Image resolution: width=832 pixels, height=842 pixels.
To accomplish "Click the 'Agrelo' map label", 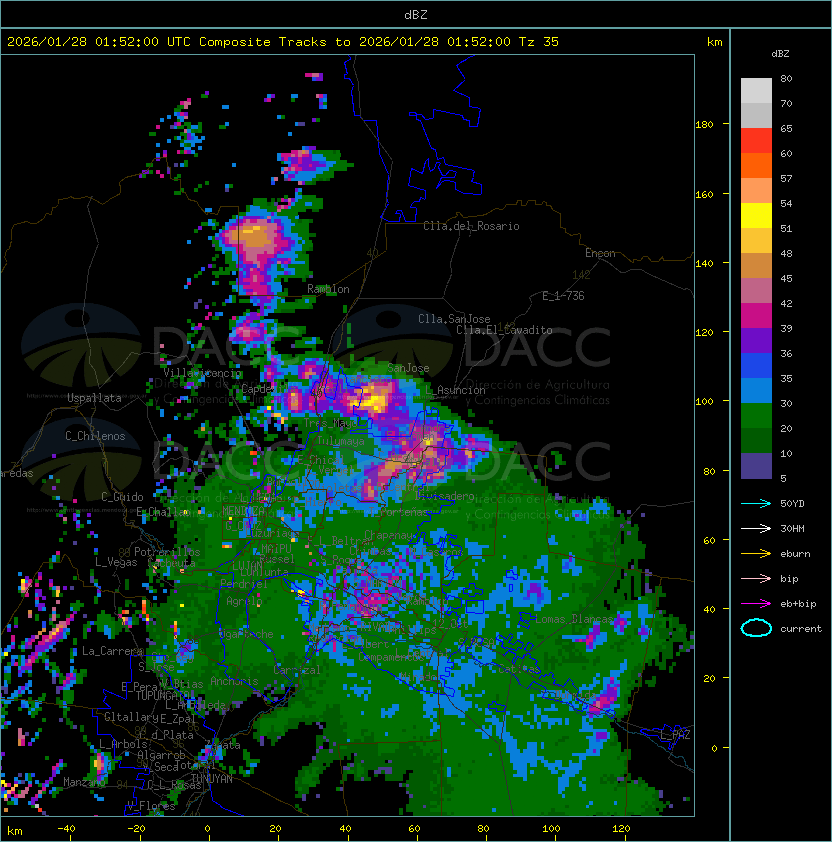I will [244, 601].
